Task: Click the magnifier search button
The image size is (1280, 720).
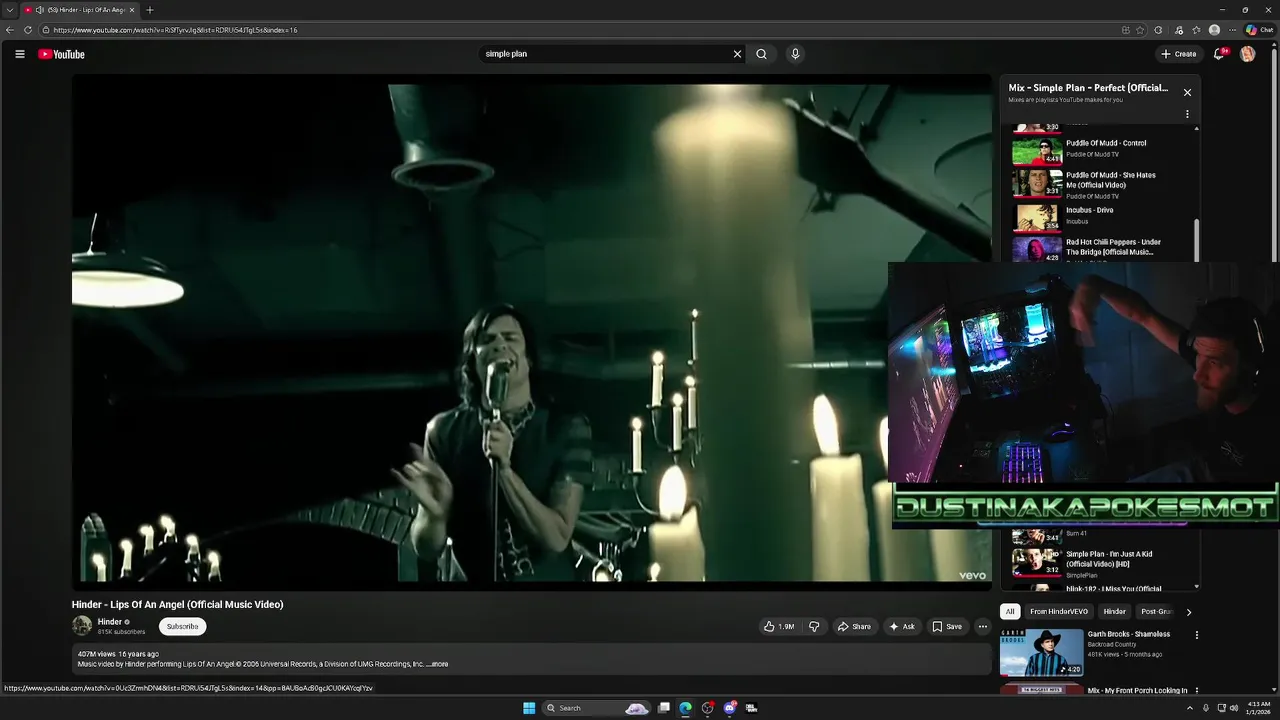Action: point(761,54)
